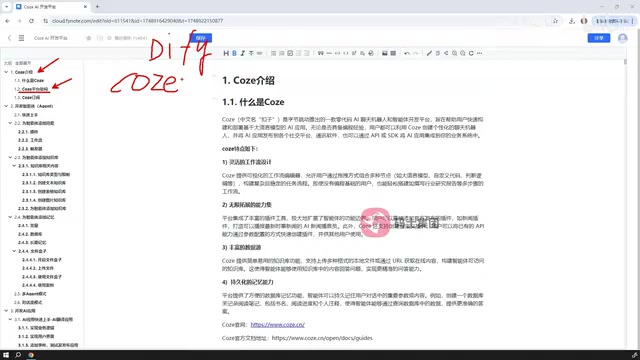This screenshot has width=640, height=360.
Task: Open the https://www.coze.cn/ link
Action: pyautogui.click(x=278, y=324)
